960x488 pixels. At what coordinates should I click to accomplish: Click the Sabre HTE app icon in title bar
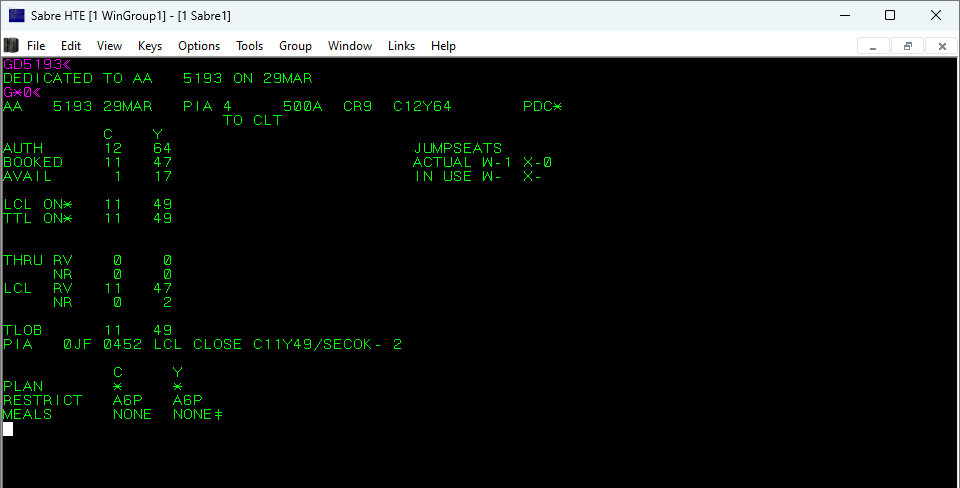click(x=17, y=15)
